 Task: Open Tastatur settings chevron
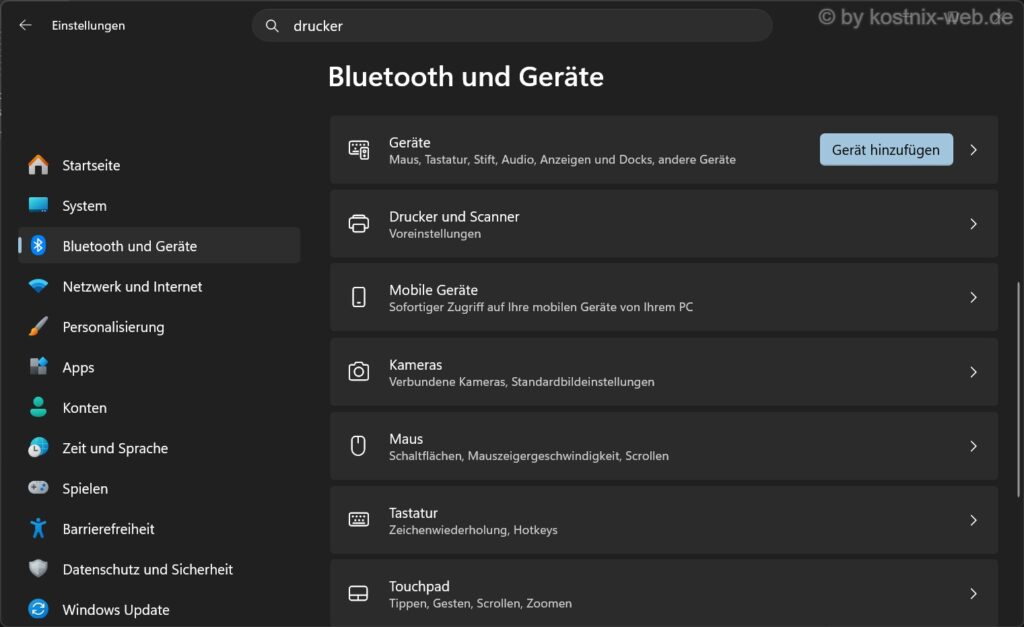[x=973, y=520]
